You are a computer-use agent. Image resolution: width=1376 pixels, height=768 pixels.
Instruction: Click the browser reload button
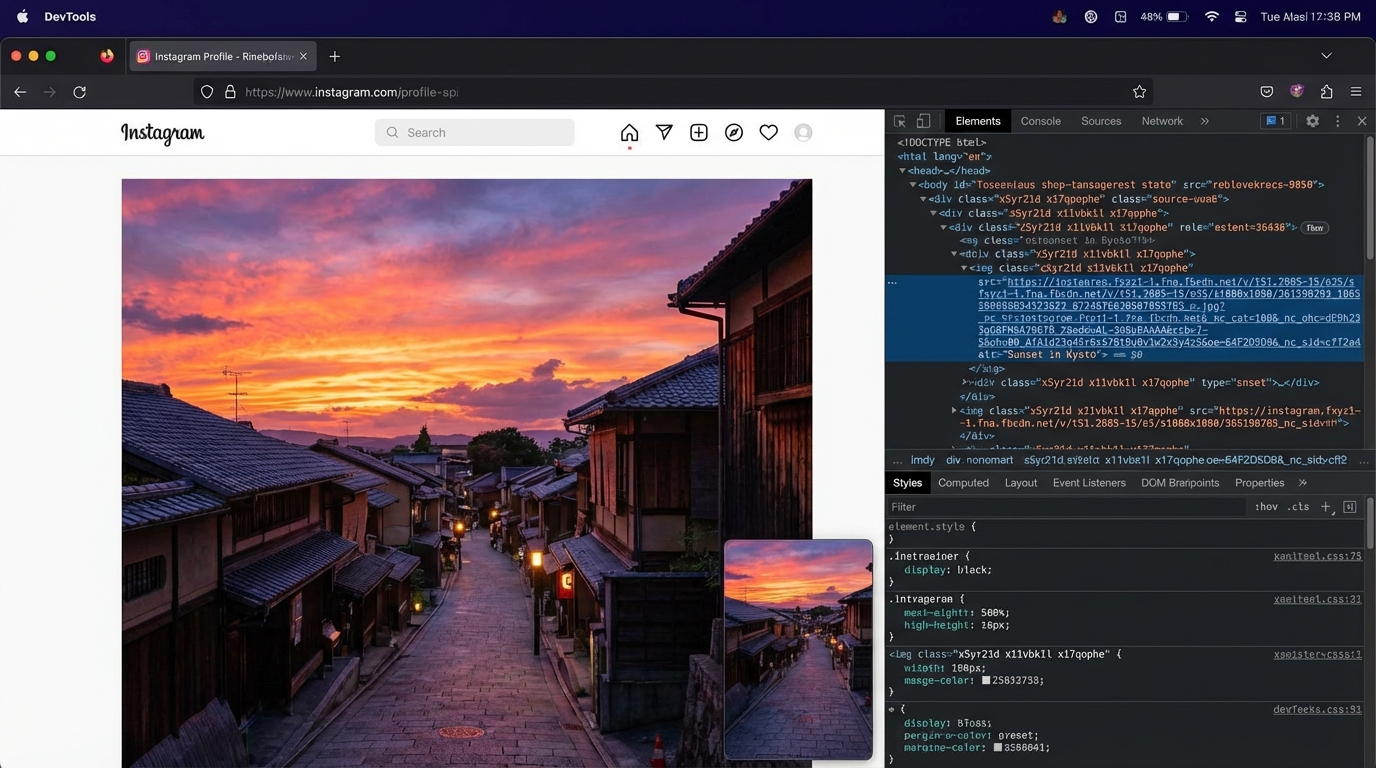point(79,91)
